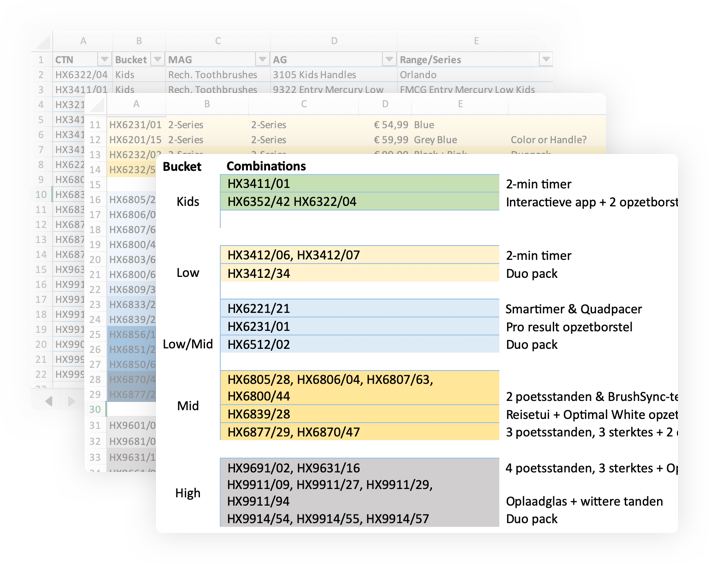Click HX9601/0 cell in middle spreadsheet row 31

coord(132,426)
